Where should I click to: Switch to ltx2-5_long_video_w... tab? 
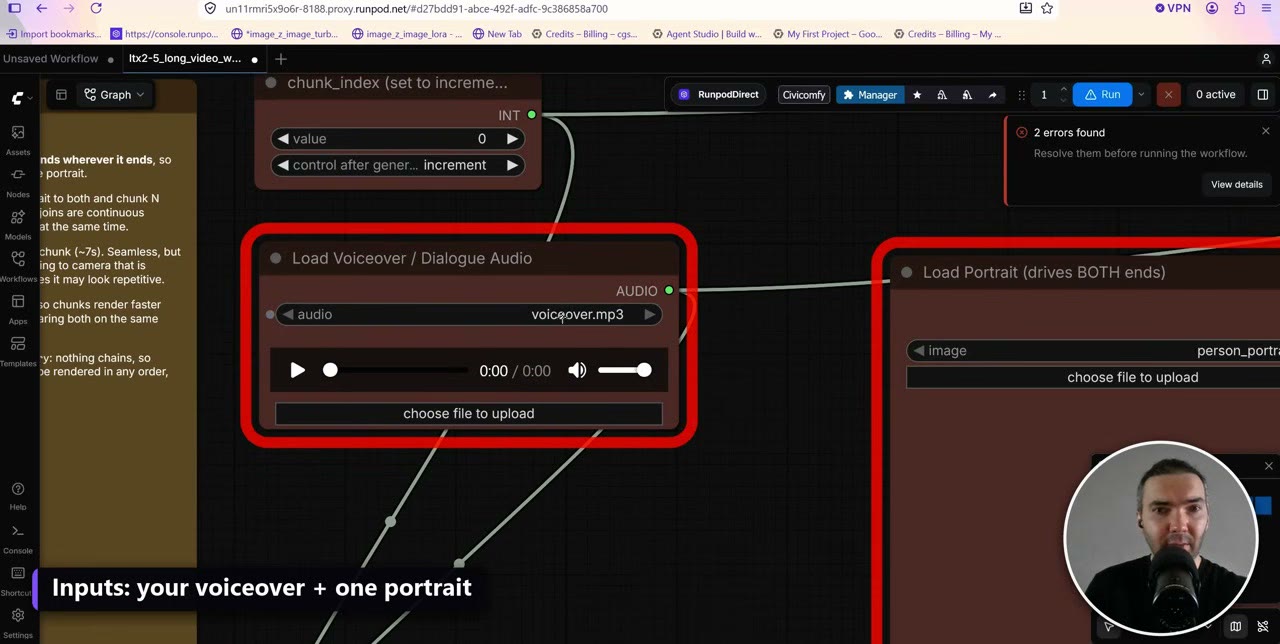185,59
